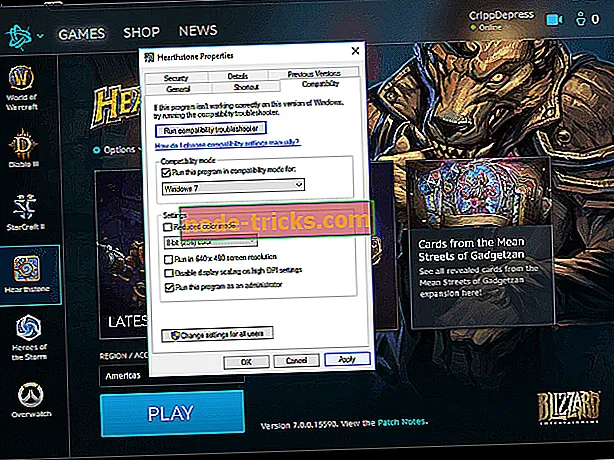
Task: Enable Reduced color mode checkbox
Action: tap(168, 227)
